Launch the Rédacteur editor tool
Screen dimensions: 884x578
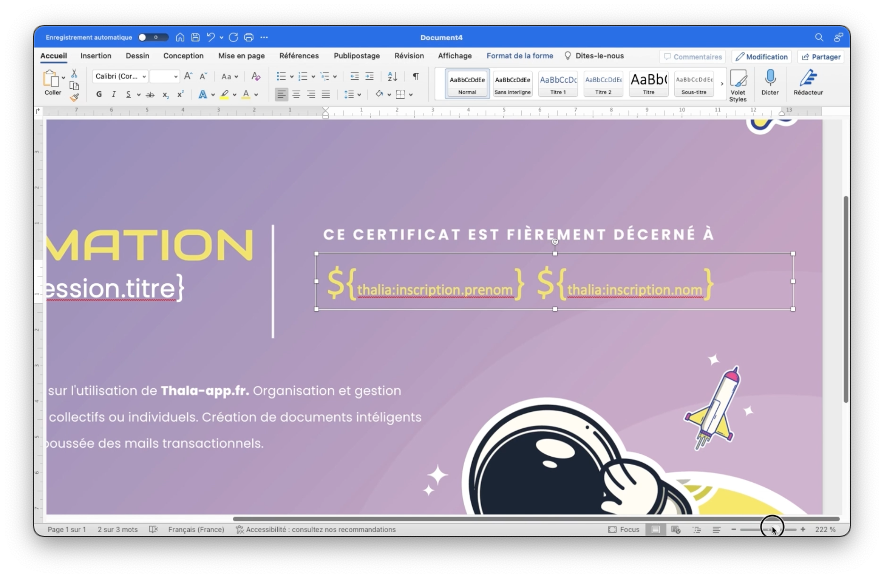pos(808,82)
